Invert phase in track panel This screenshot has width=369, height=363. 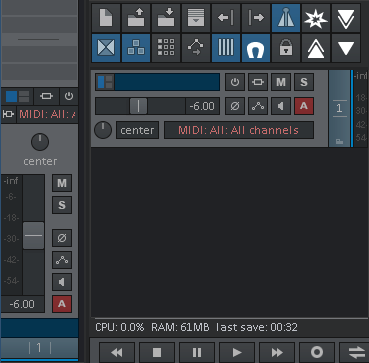(235, 106)
